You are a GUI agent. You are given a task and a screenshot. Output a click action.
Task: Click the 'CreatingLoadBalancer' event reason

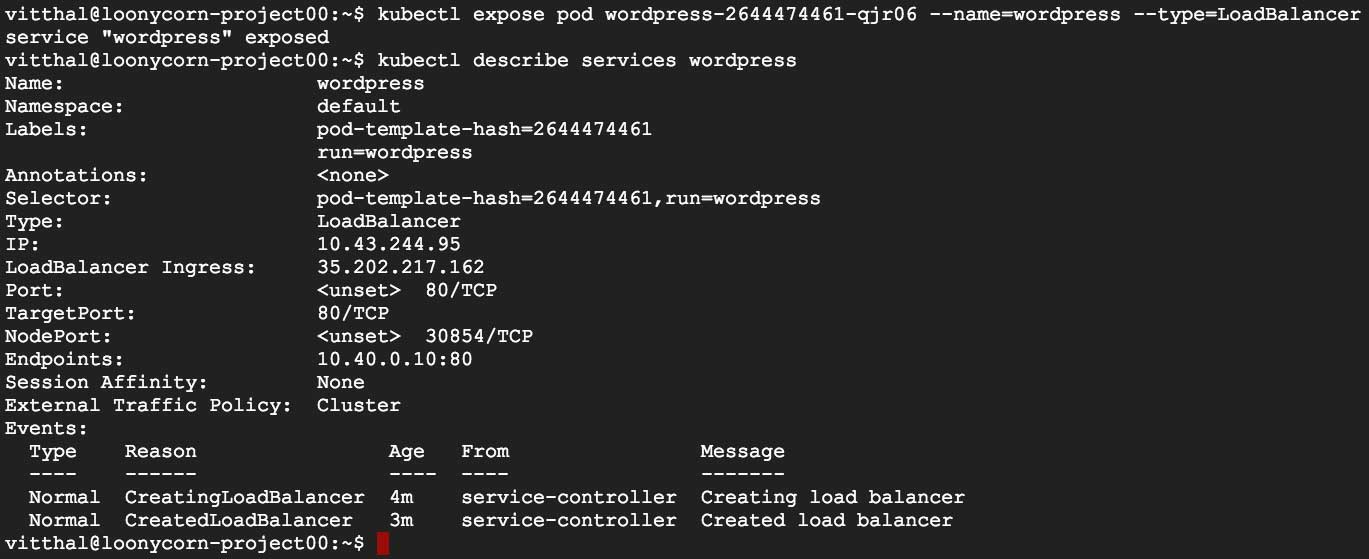click(x=244, y=497)
